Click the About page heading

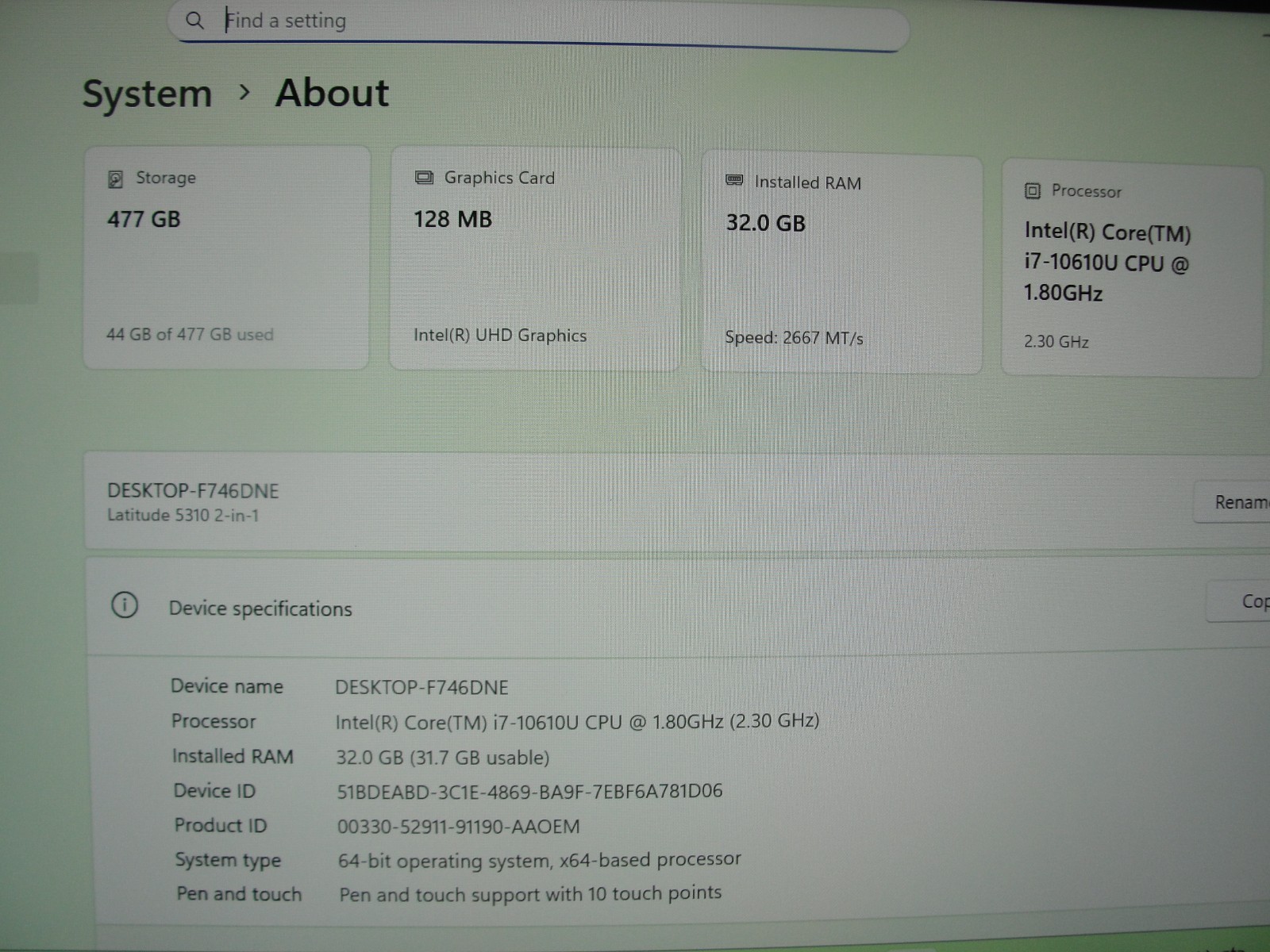point(332,93)
